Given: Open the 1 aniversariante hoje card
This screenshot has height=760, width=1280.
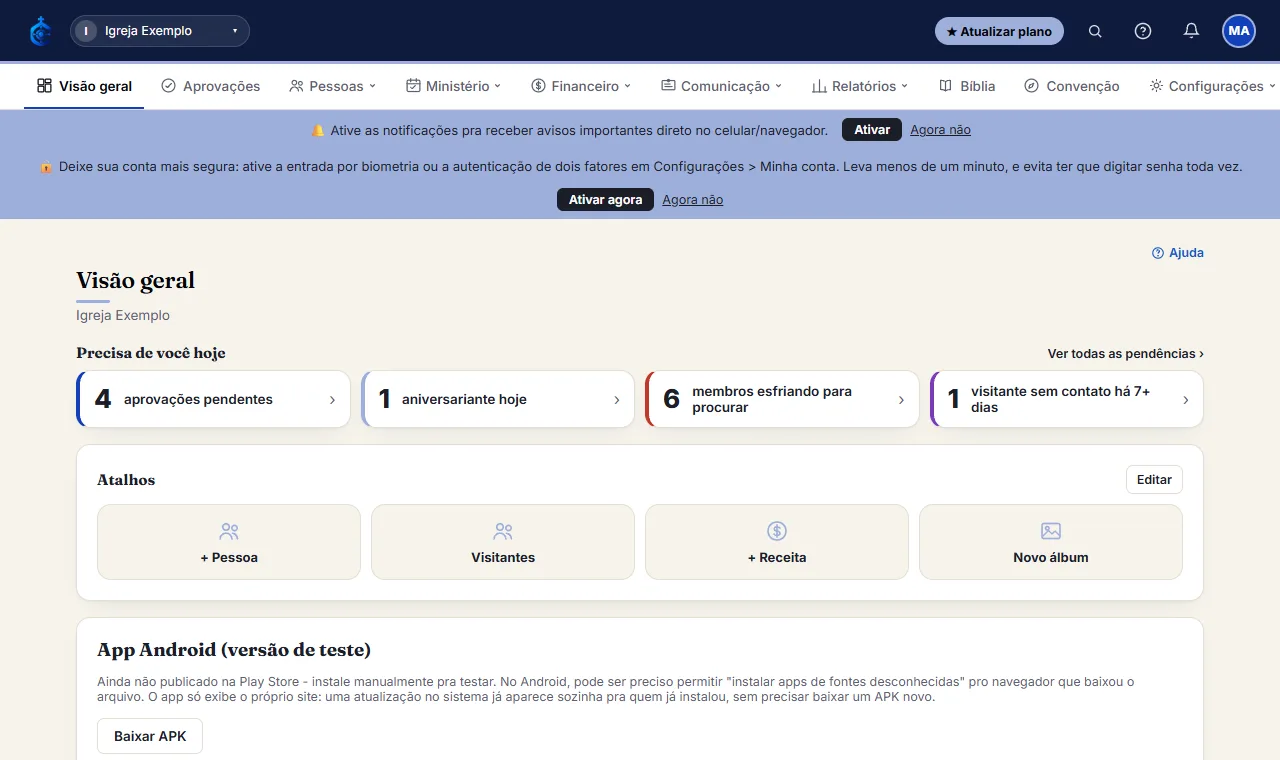Looking at the screenshot, I should (x=497, y=399).
